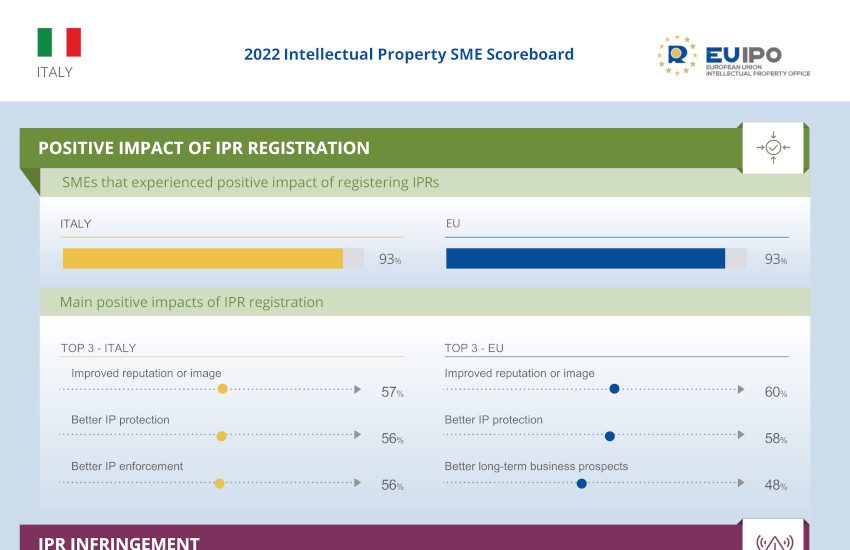Click blue dot on EU's Better IP protection row
Viewport: 850px width, 550px height.
pos(609,436)
